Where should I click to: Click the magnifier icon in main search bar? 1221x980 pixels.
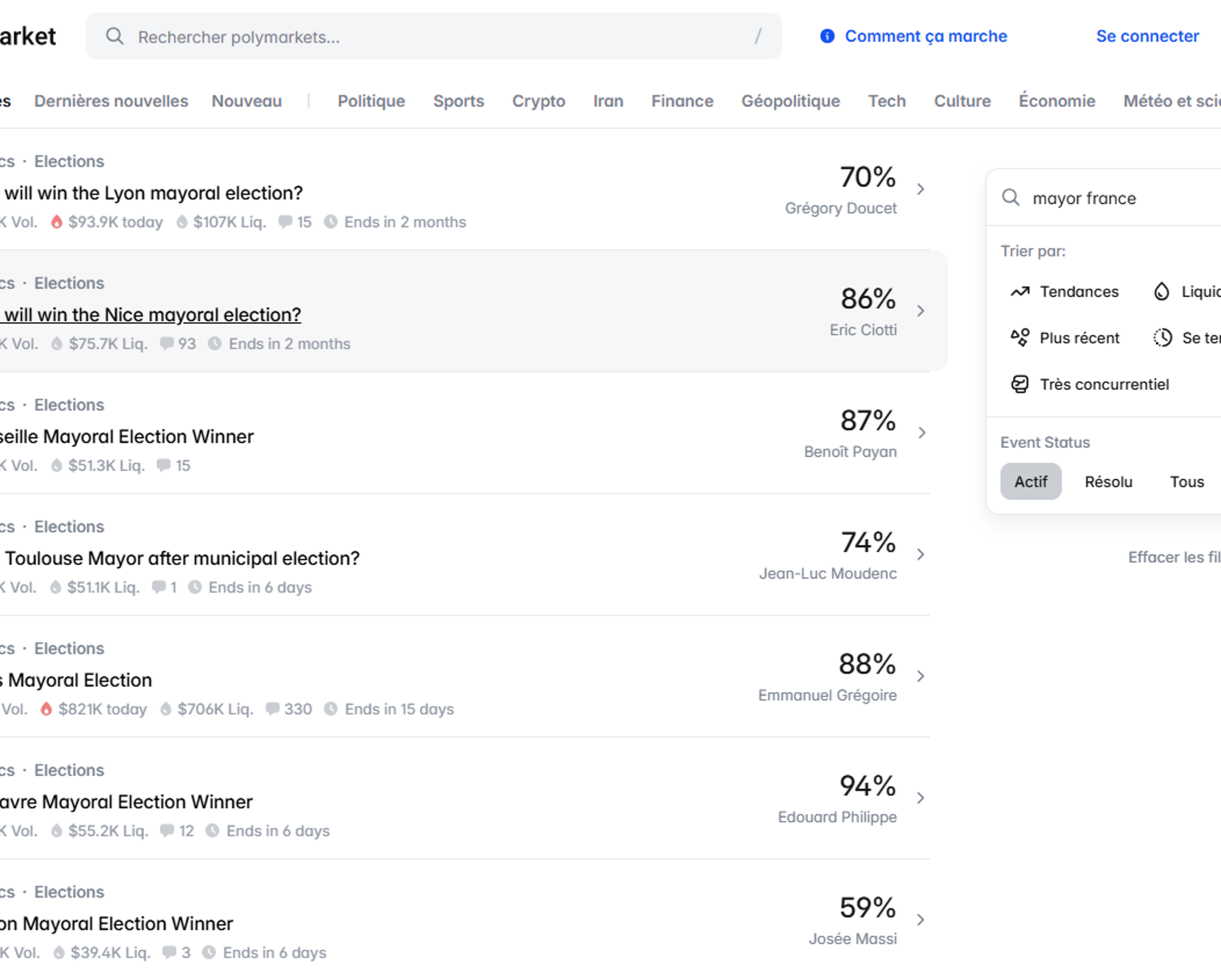(115, 37)
